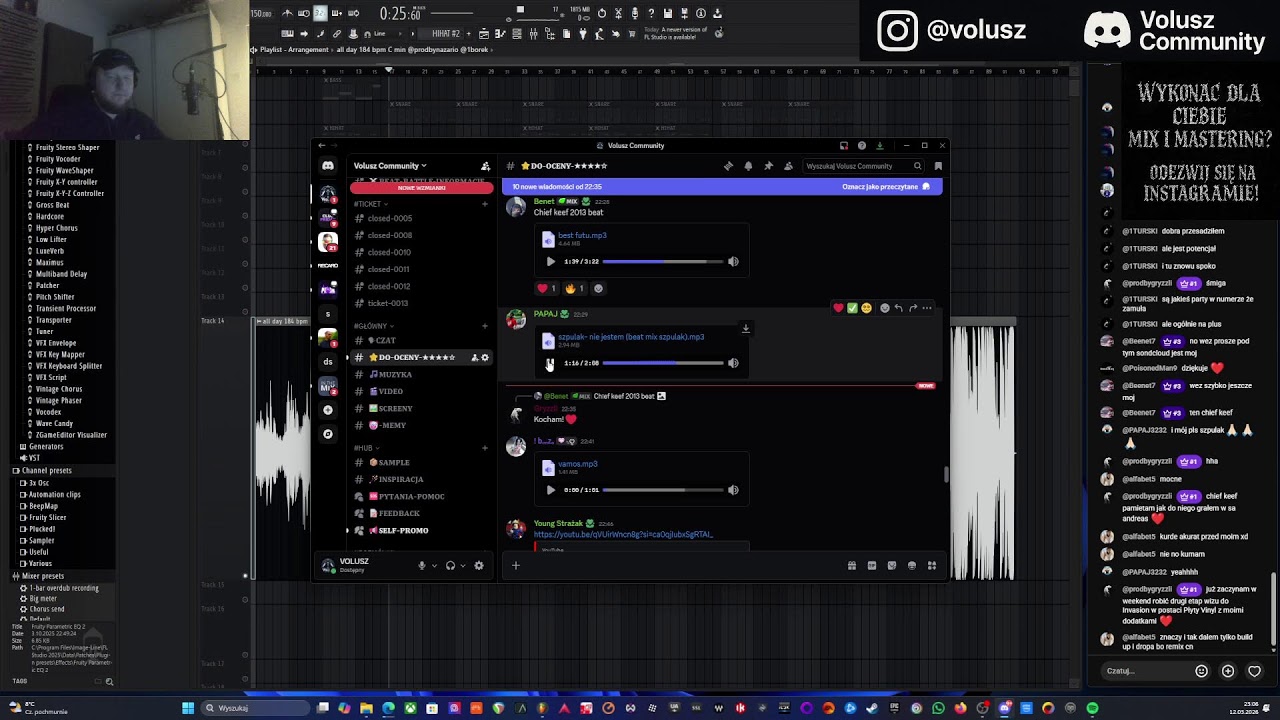Click the Discord search field
Viewport: 1280px width, 720px height.
pyautogui.click(x=864, y=166)
